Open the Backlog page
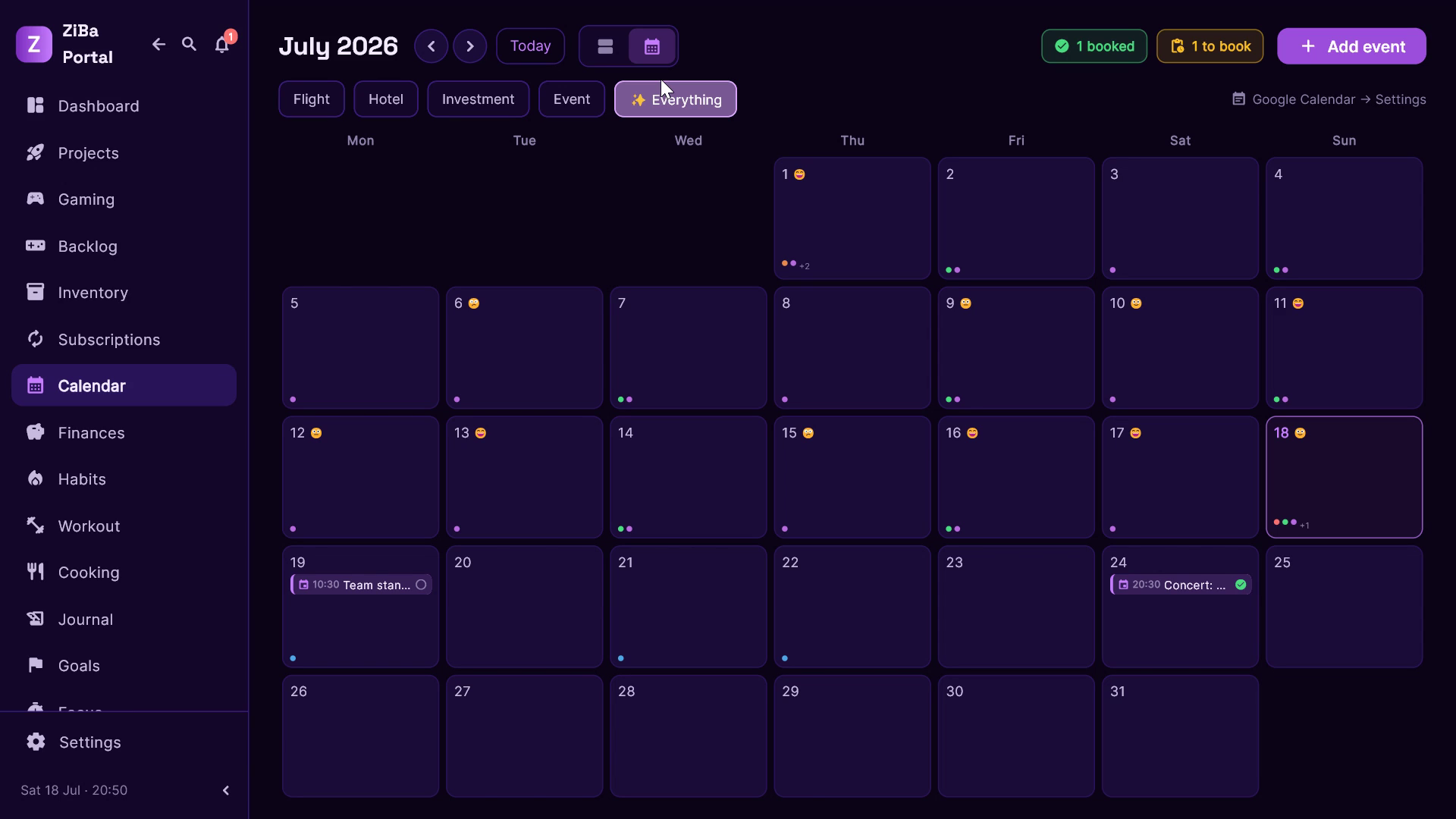The width and height of the screenshot is (1456, 819). pos(124,246)
